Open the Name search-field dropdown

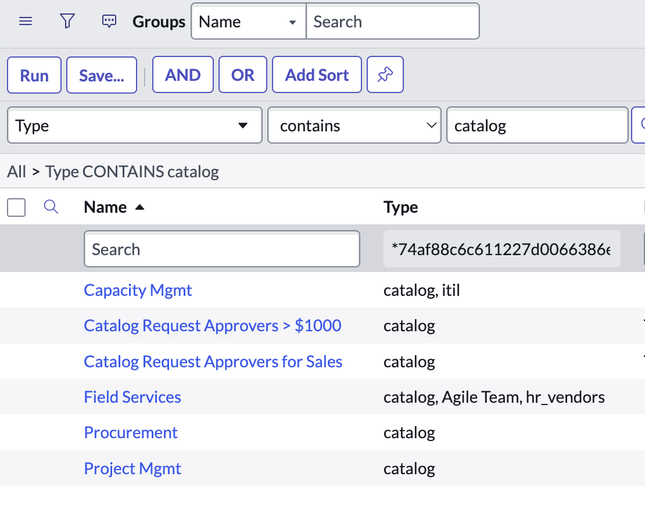click(248, 21)
